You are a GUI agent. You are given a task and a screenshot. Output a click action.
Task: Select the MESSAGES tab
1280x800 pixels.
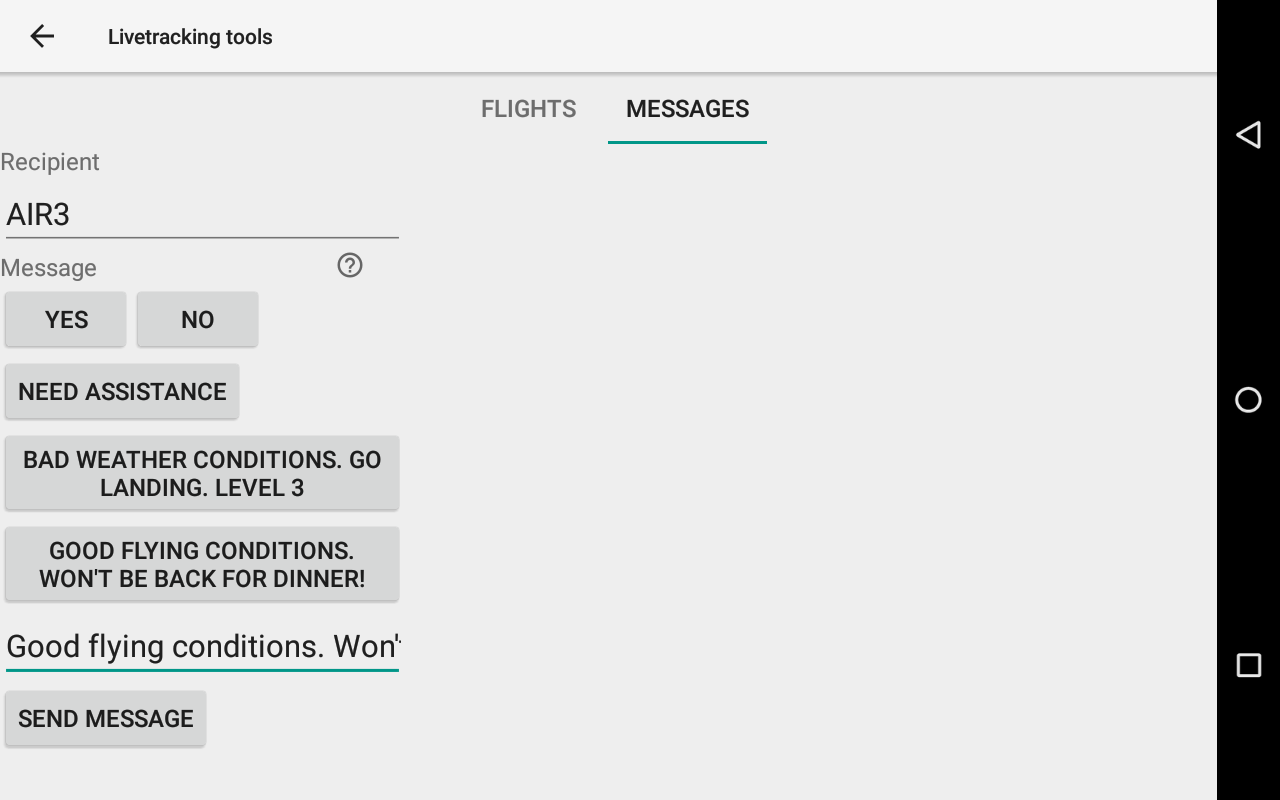[x=687, y=109]
